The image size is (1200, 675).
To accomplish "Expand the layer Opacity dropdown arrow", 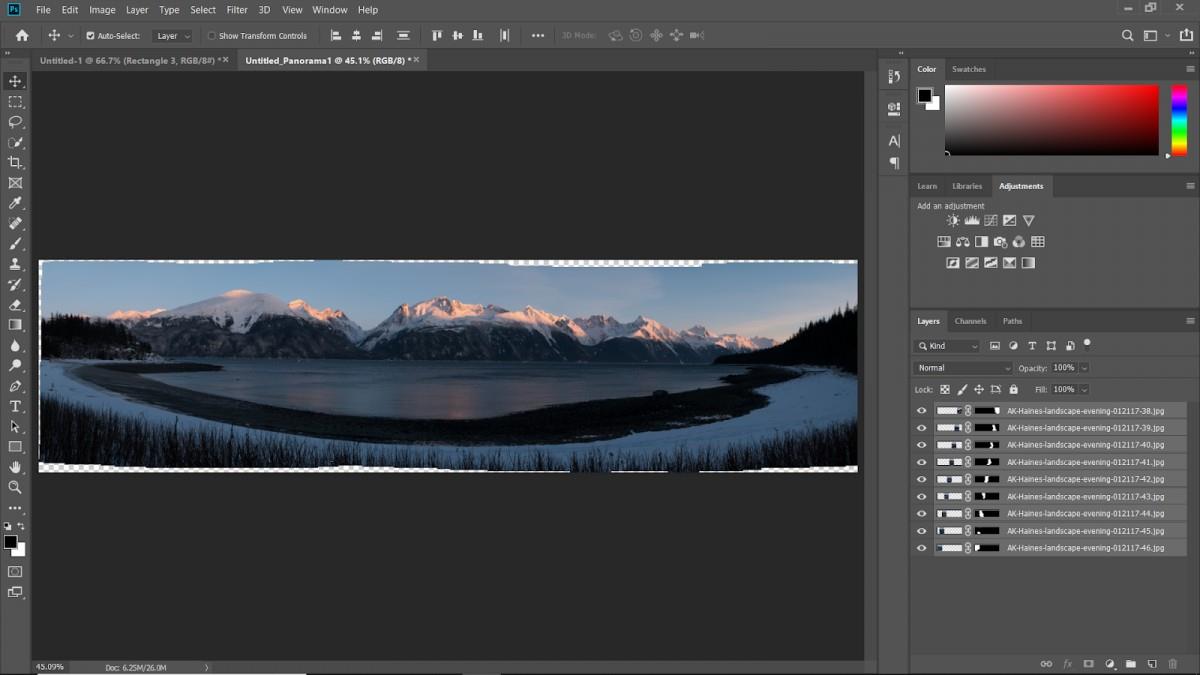I will pos(1084,368).
